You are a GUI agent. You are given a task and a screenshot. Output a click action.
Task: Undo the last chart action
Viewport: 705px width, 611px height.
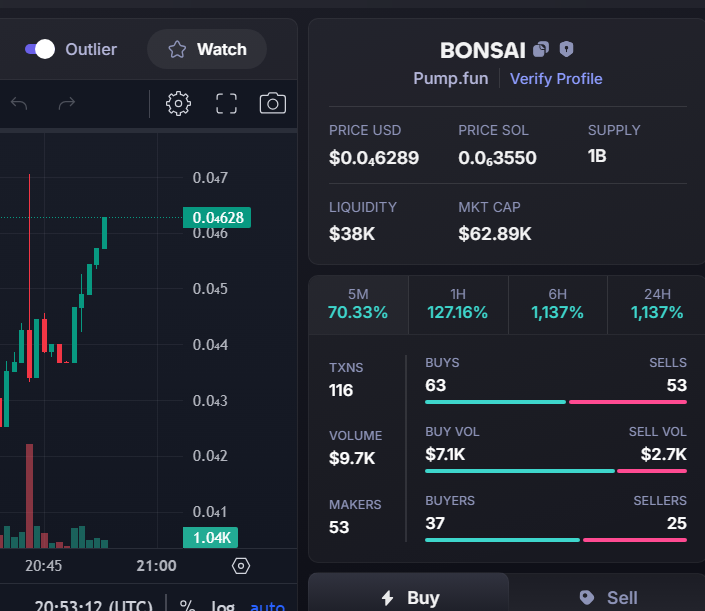pyautogui.click(x=19, y=104)
